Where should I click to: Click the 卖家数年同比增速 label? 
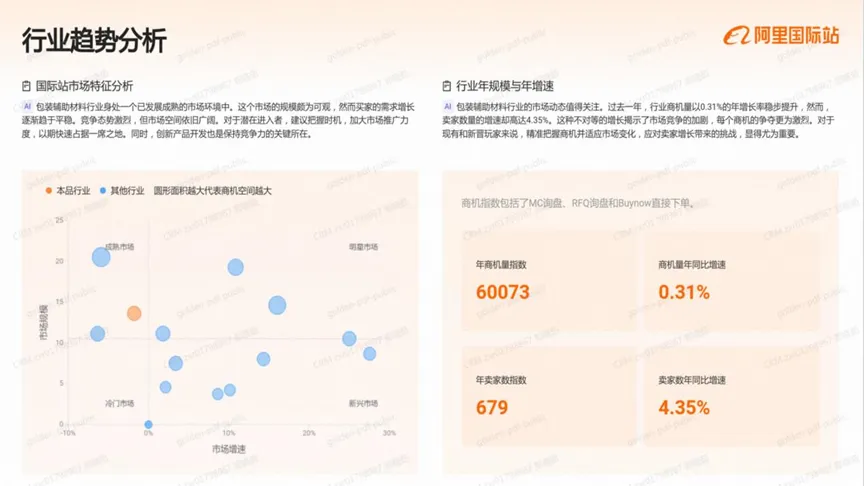pyautogui.click(x=692, y=380)
